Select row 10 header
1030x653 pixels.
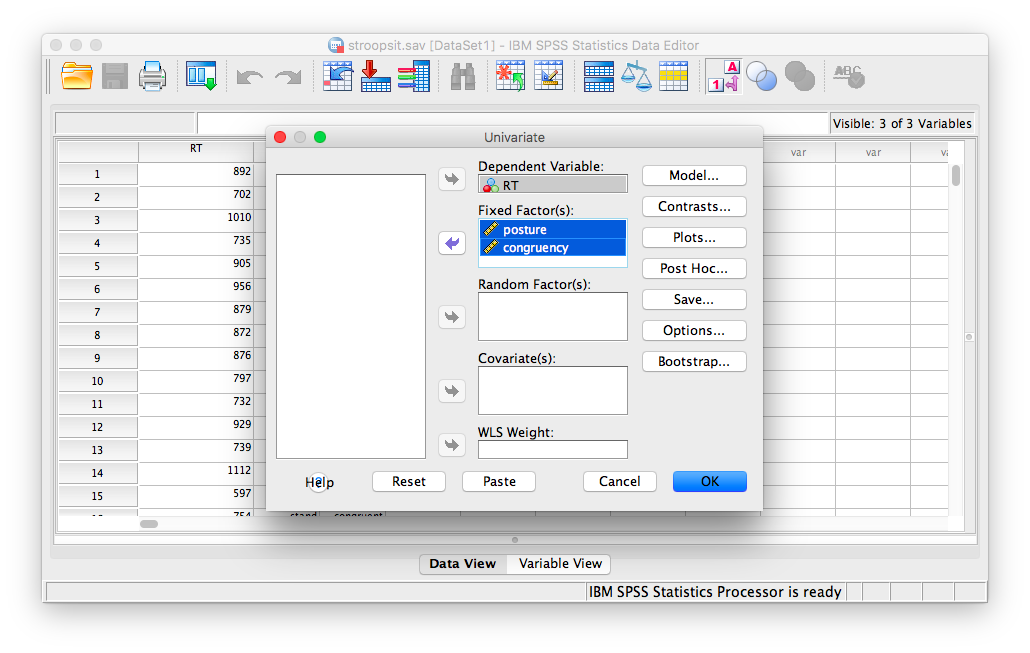(x=97, y=381)
